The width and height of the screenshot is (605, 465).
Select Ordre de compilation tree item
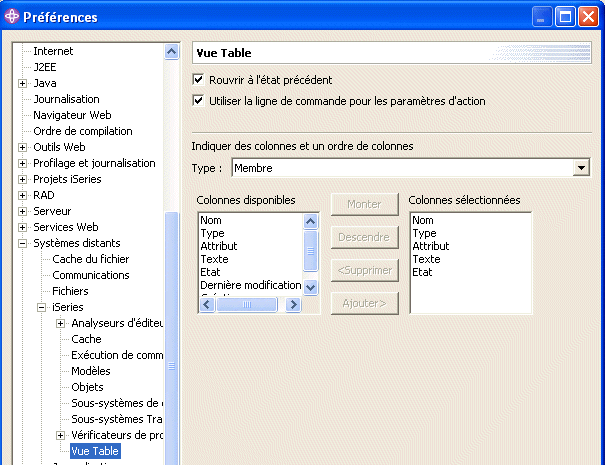click(83, 131)
